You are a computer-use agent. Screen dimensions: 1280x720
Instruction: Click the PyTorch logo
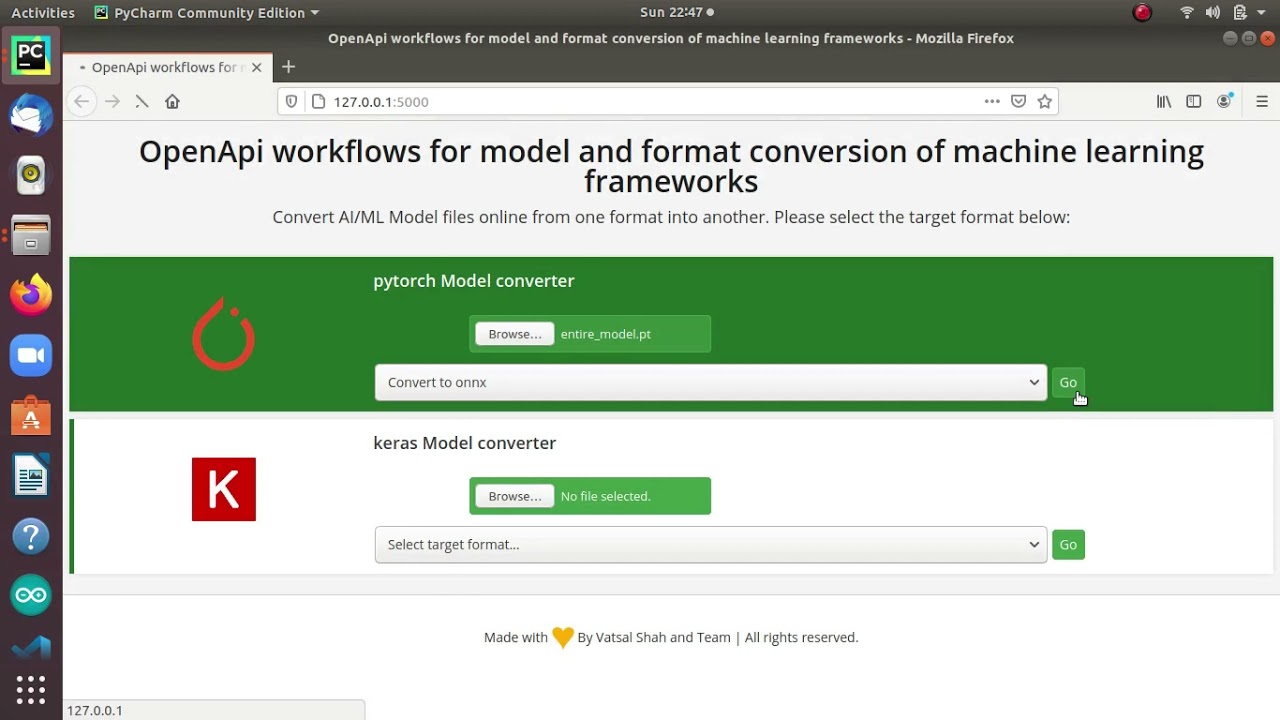pyautogui.click(x=224, y=334)
